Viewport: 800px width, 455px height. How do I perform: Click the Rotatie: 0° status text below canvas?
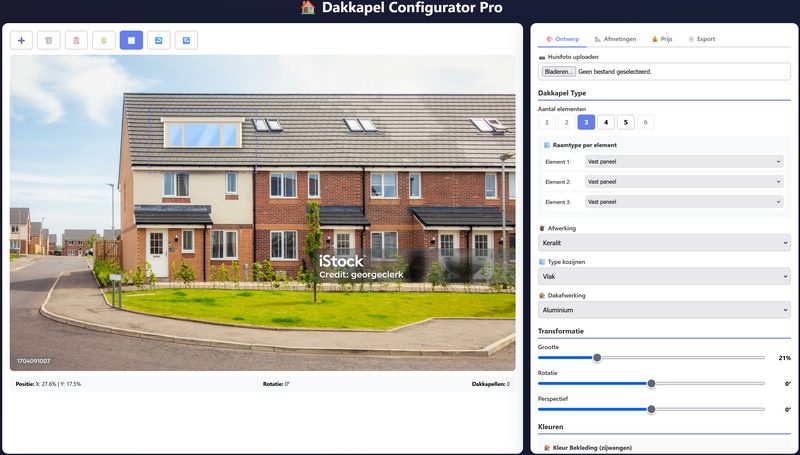click(x=276, y=384)
